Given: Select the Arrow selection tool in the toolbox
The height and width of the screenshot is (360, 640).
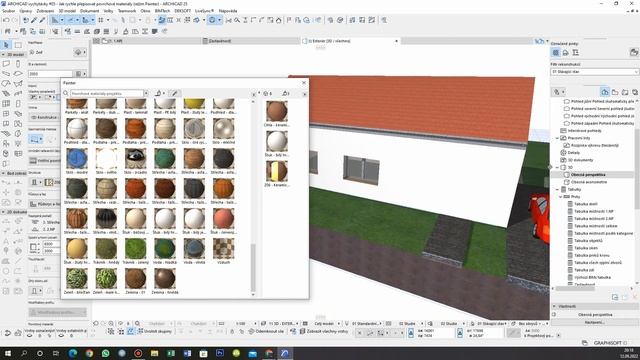Looking at the screenshot, I should (6, 44).
